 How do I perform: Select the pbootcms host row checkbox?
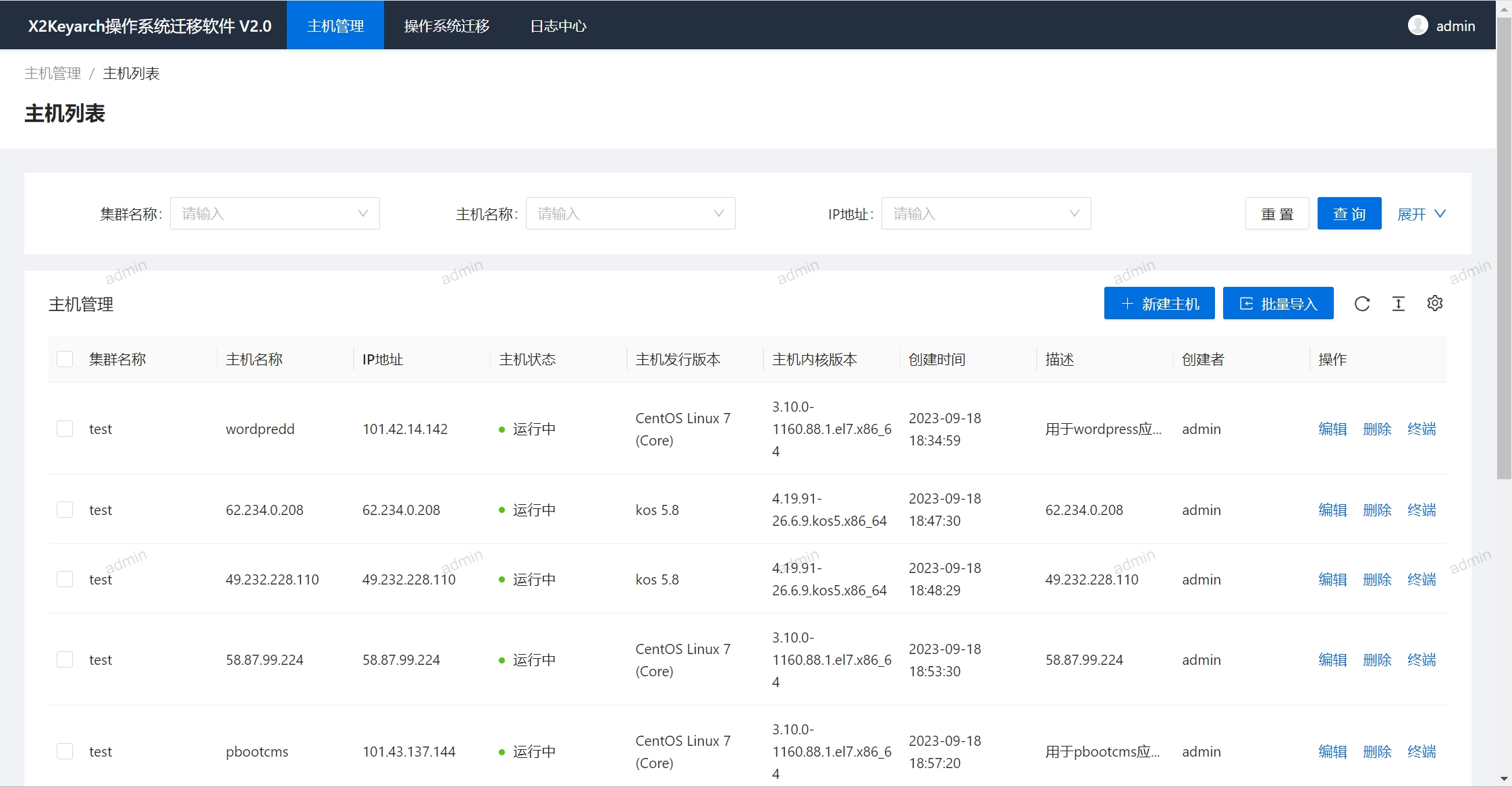click(65, 751)
